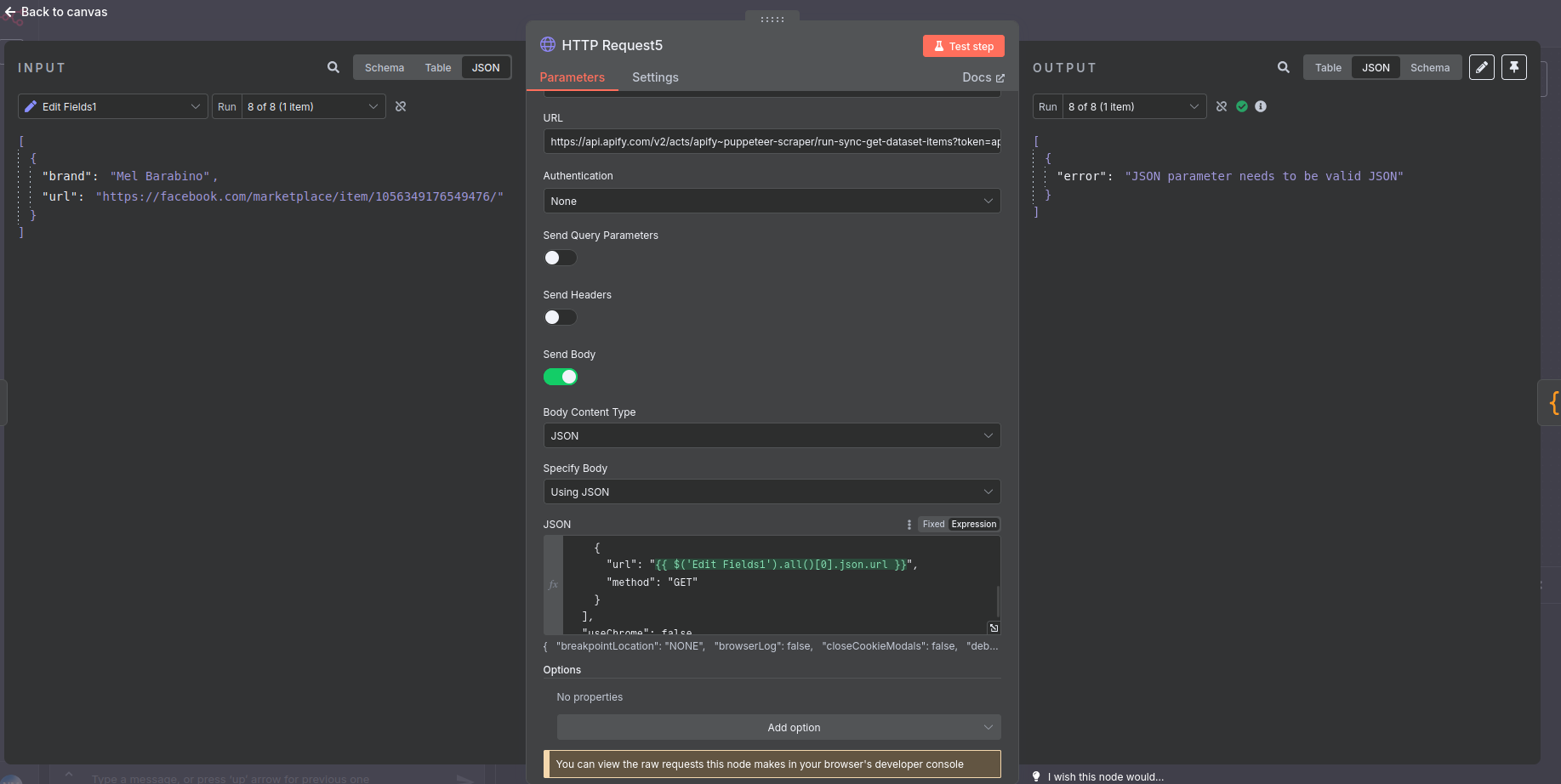This screenshot has height=784, width=1561.
Task: Show output as Schema
Action: 1430,67
